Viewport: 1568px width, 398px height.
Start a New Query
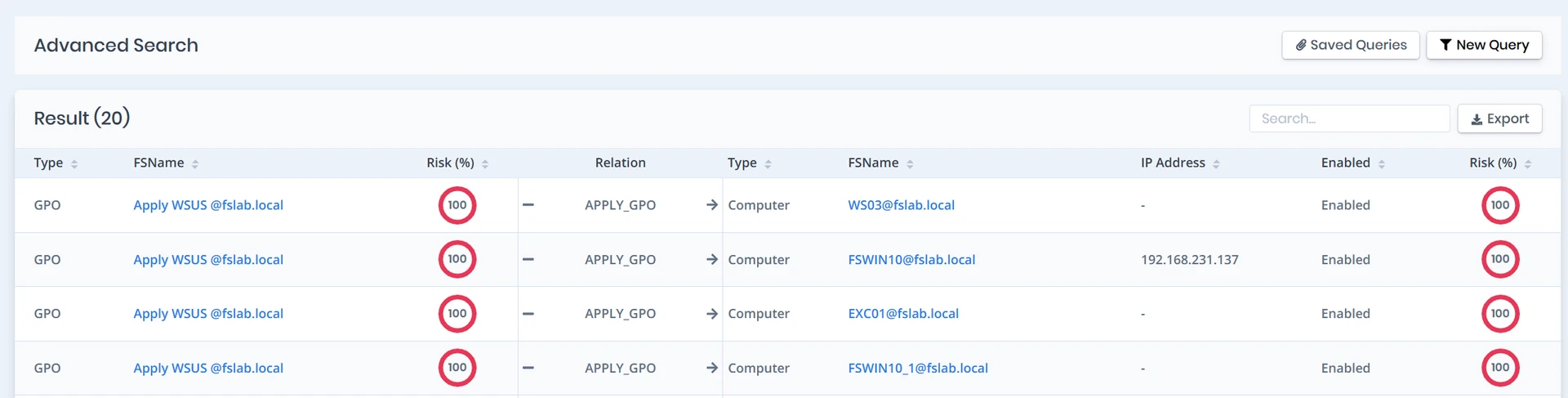click(x=1484, y=45)
